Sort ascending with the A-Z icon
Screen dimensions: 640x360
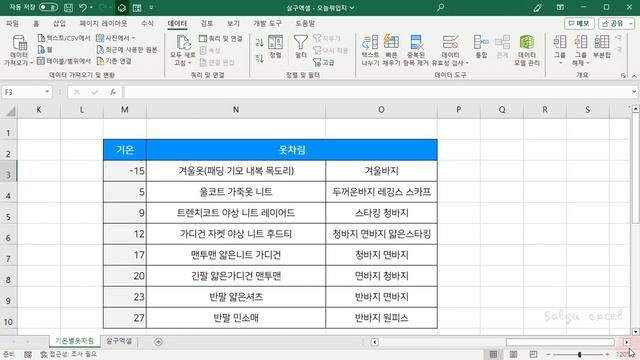coord(259,42)
